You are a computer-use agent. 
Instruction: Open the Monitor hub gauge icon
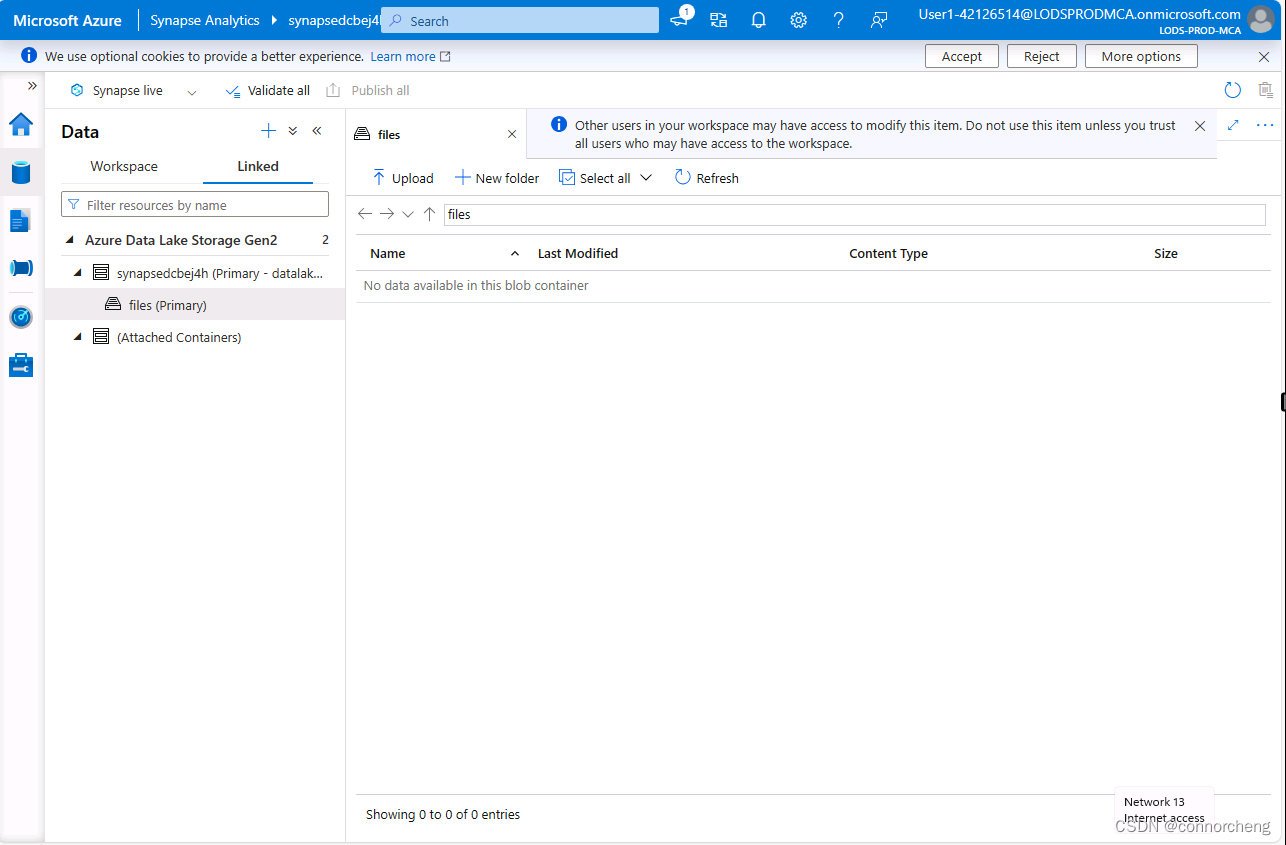(21, 317)
